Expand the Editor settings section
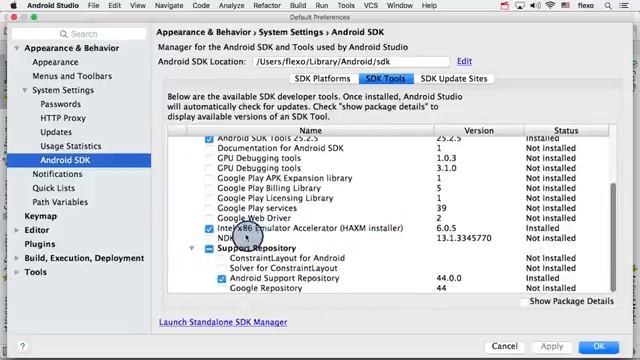The image size is (640, 360). click(x=17, y=230)
